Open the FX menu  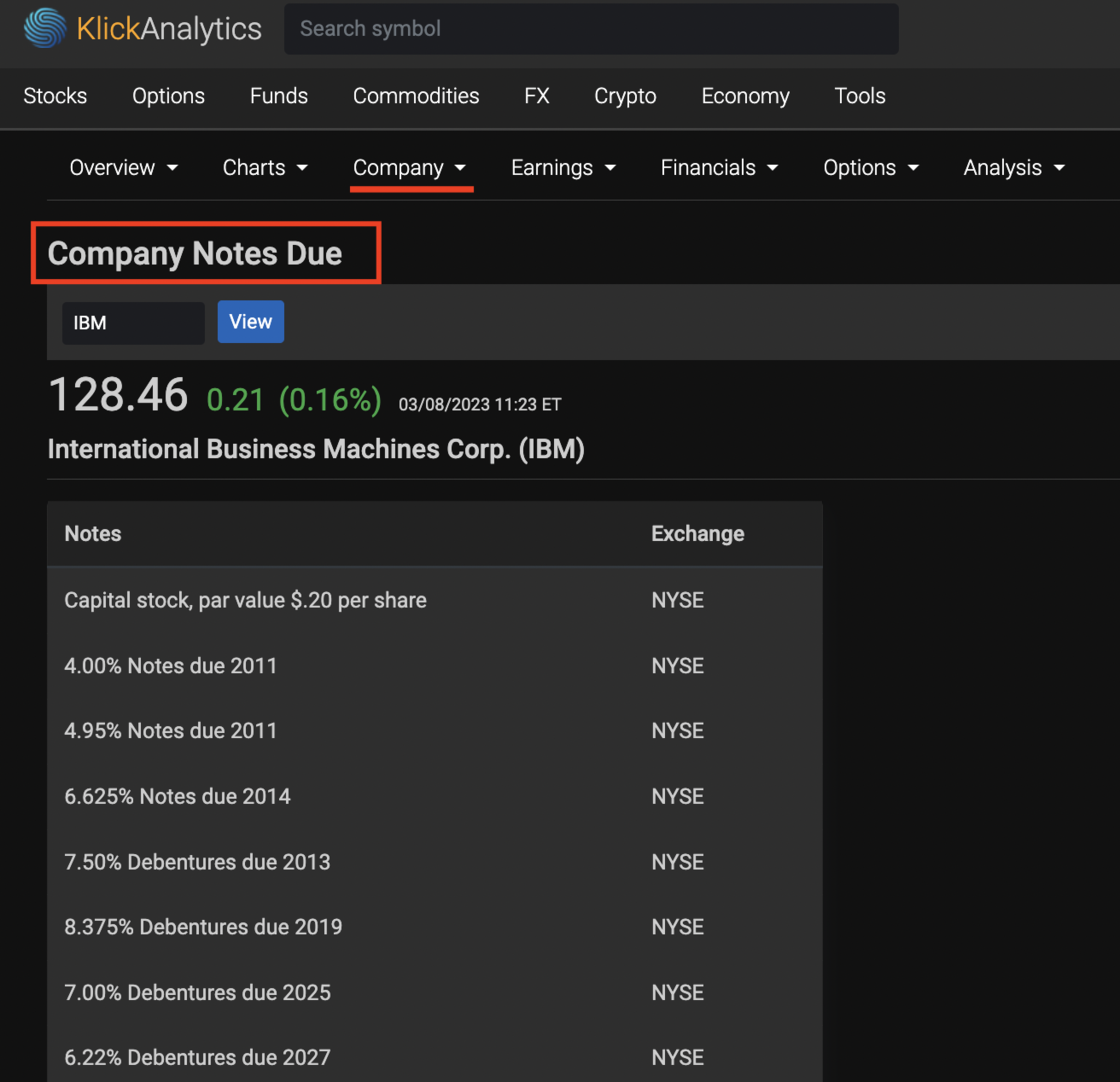(x=536, y=96)
